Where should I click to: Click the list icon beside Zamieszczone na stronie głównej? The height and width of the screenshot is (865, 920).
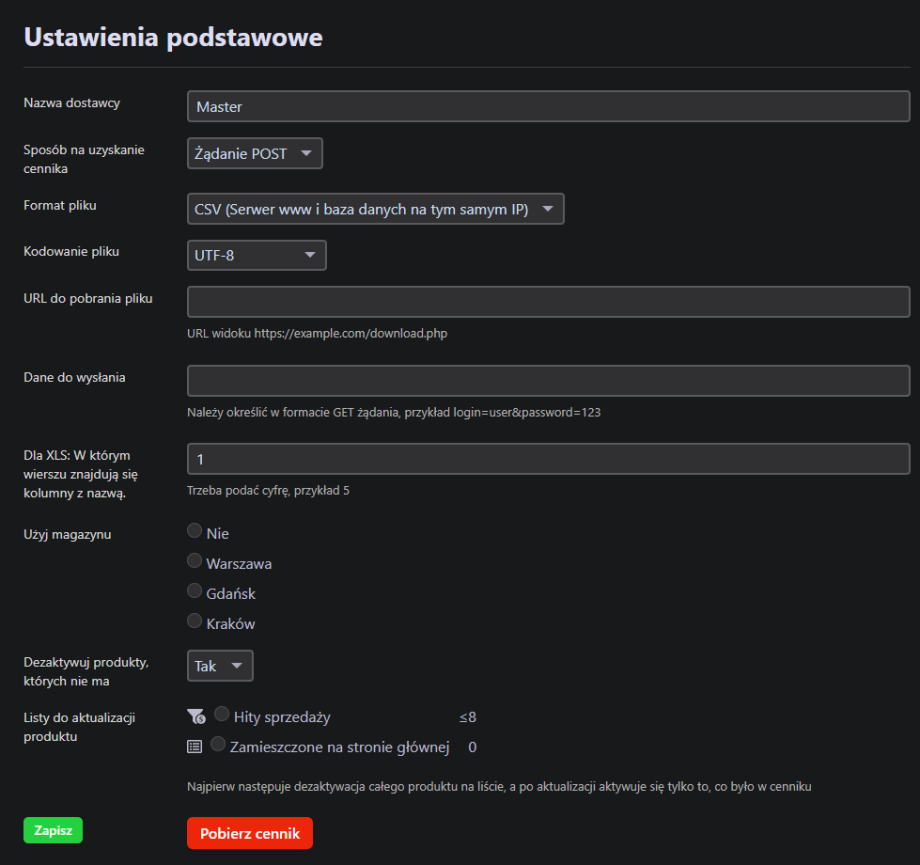pyautogui.click(x=195, y=746)
